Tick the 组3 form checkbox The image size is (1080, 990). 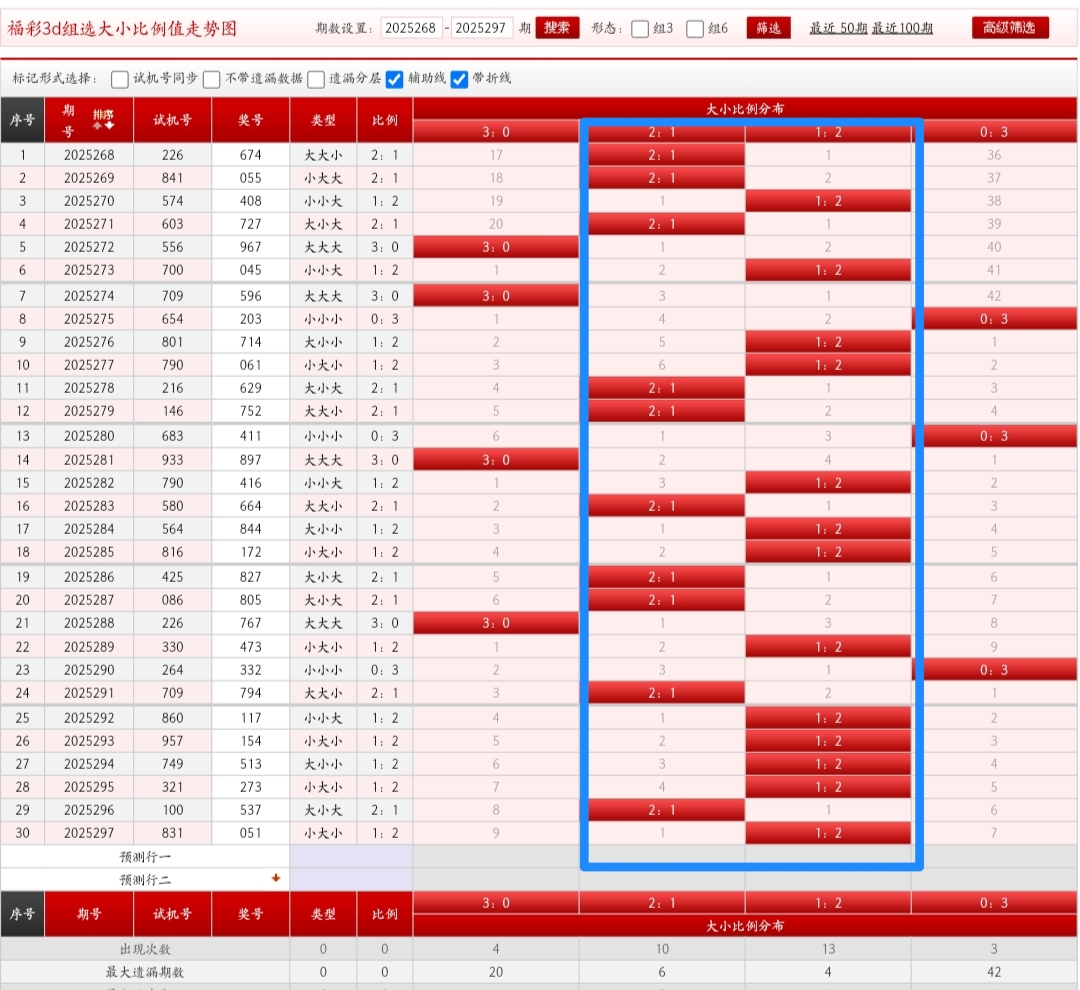tap(640, 29)
